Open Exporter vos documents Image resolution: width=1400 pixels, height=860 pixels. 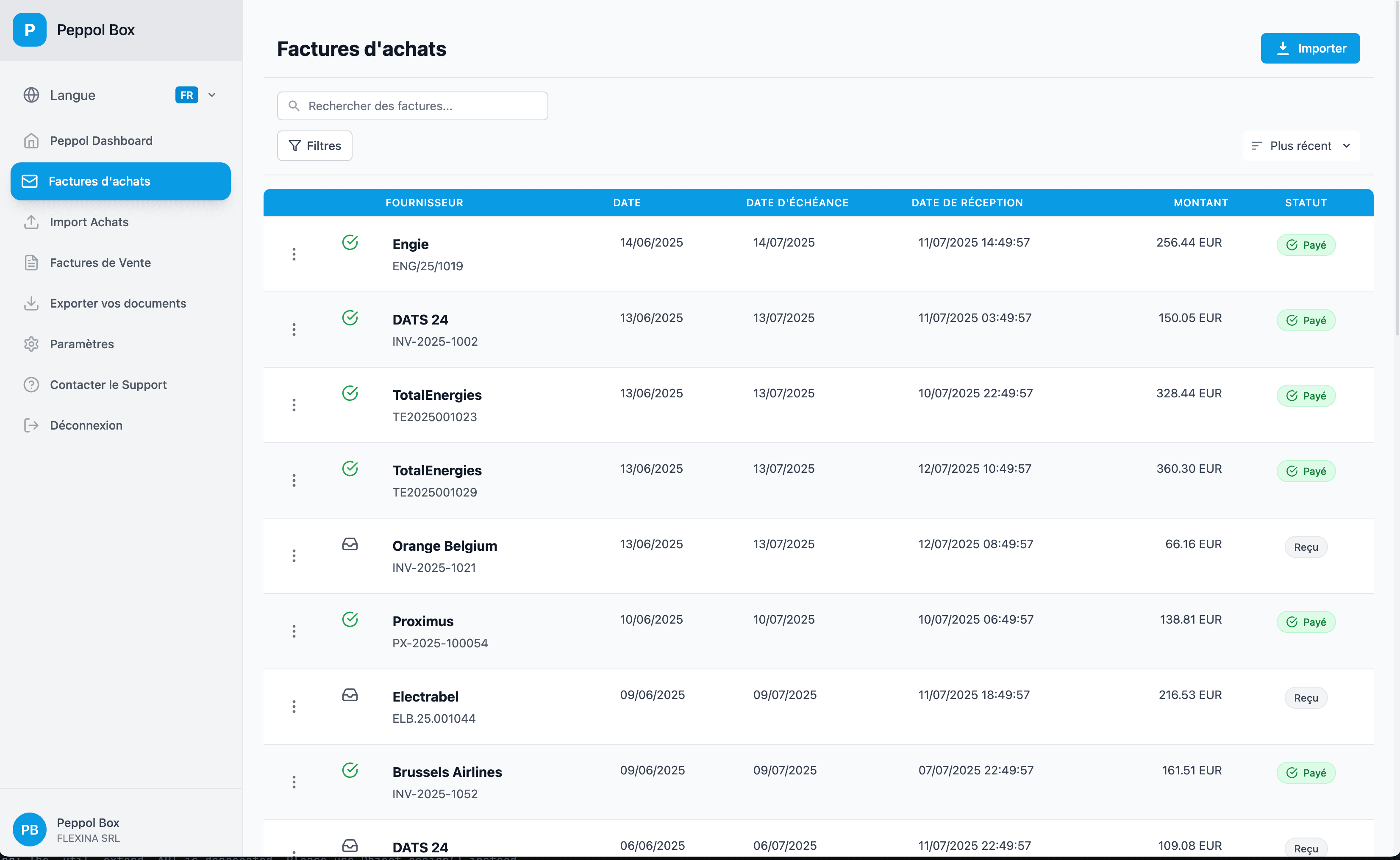click(121, 303)
